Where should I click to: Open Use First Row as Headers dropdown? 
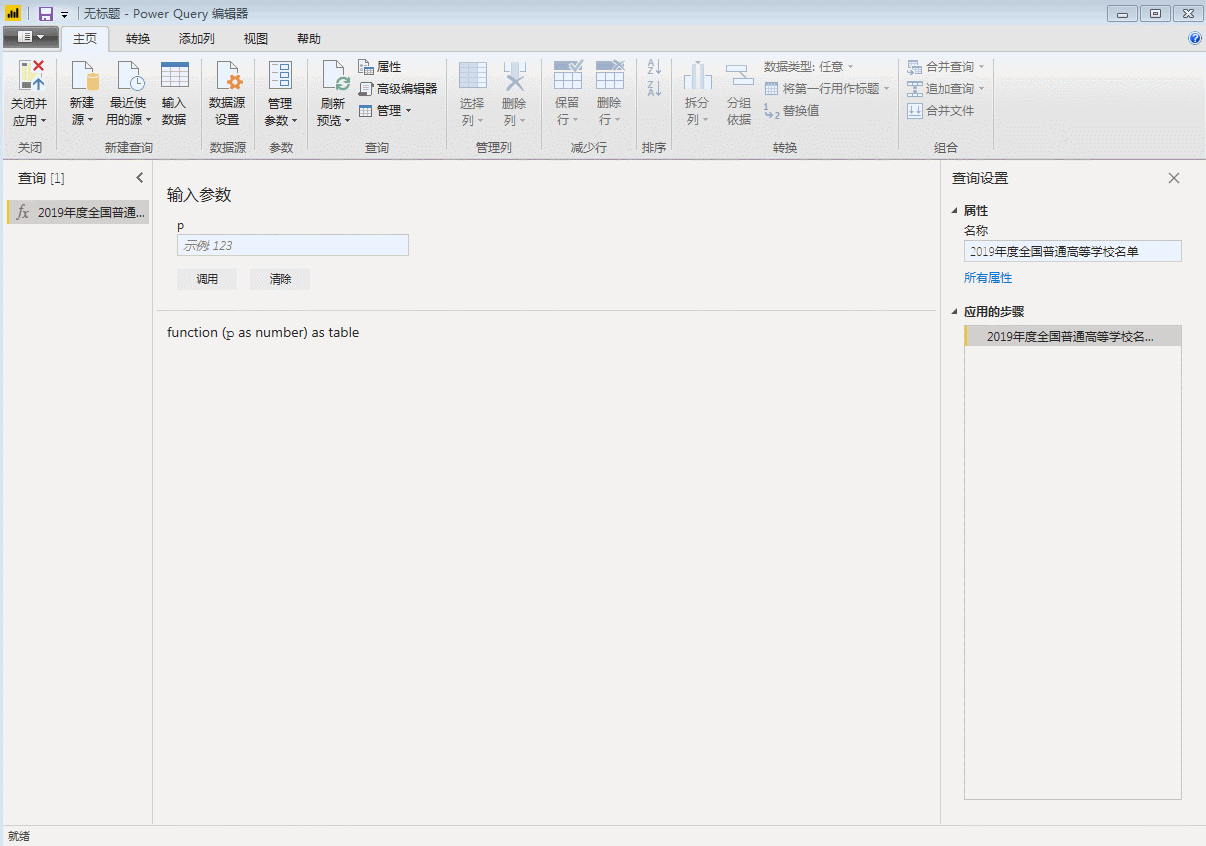click(827, 89)
